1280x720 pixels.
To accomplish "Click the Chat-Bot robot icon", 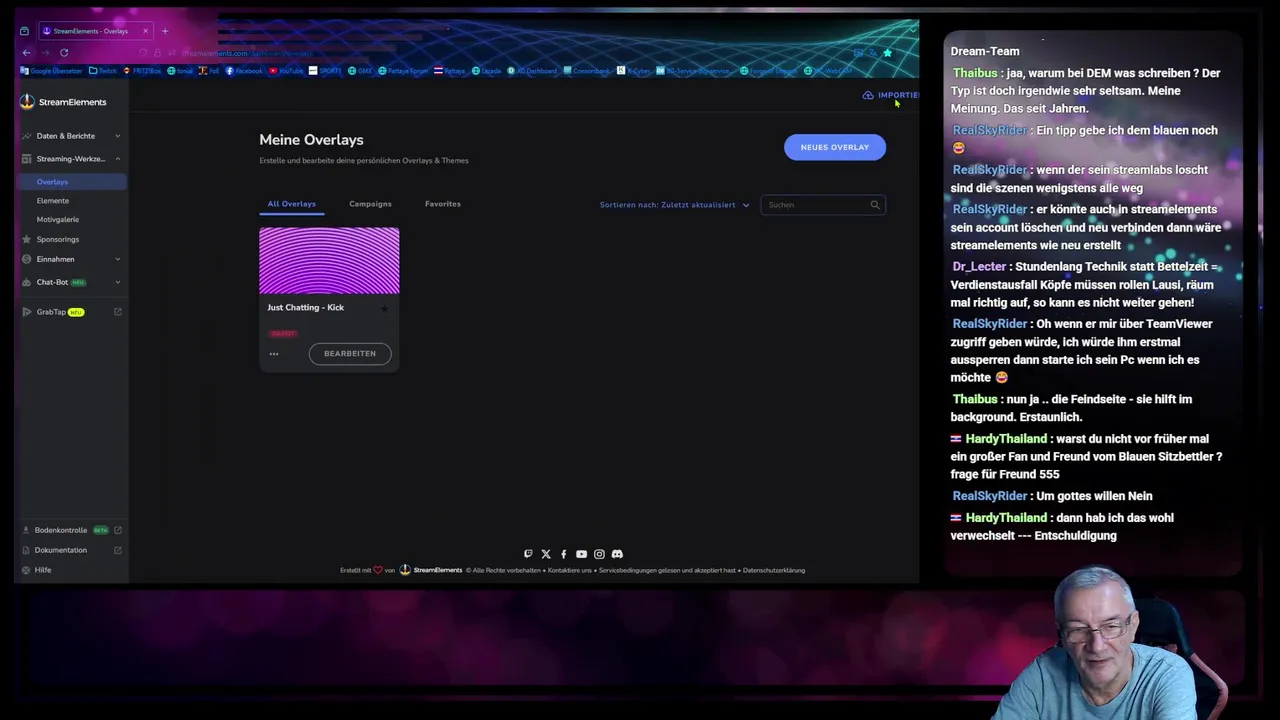I will coord(27,282).
